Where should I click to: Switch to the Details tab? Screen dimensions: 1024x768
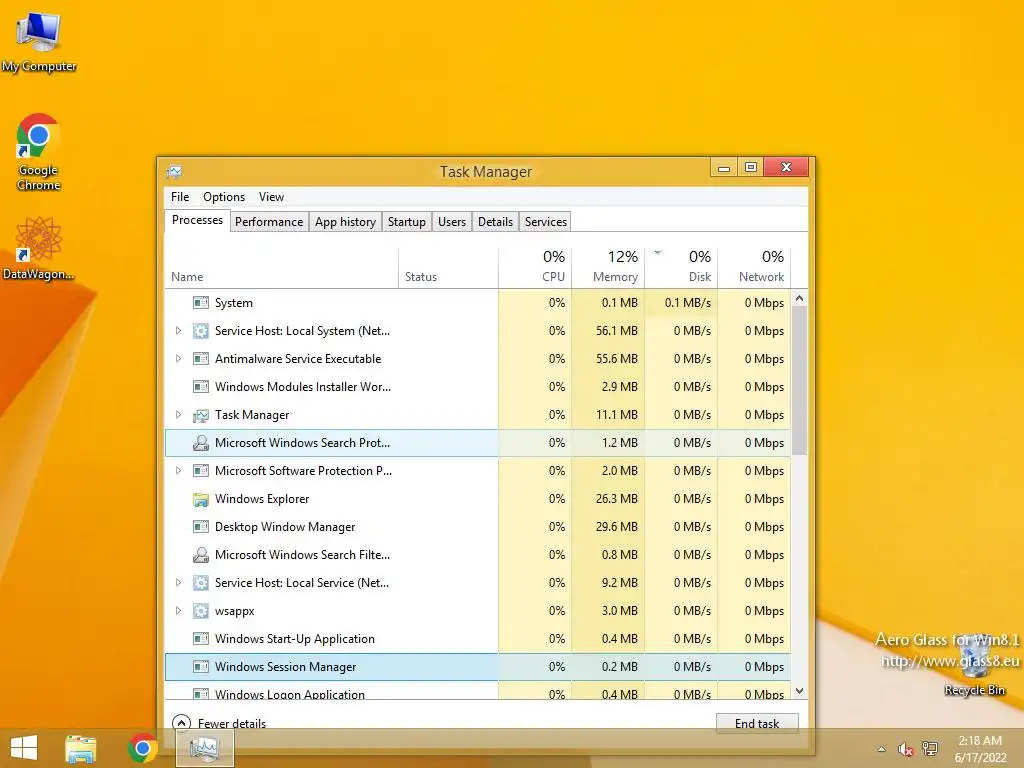click(496, 221)
